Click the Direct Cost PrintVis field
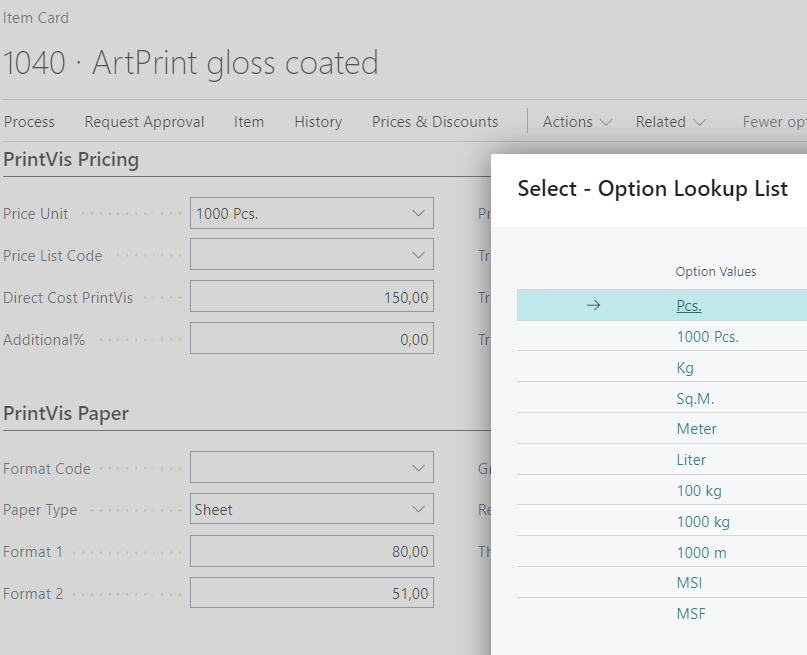 click(312, 296)
